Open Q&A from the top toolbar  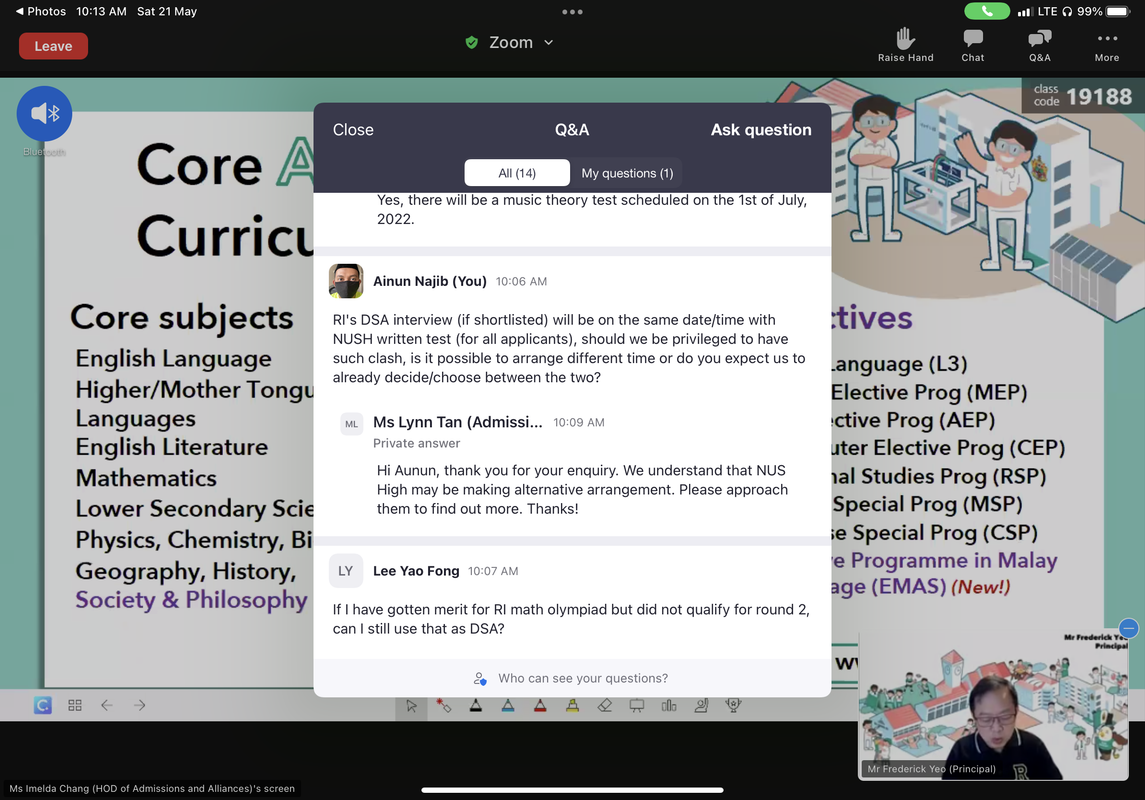[x=1039, y=45]
